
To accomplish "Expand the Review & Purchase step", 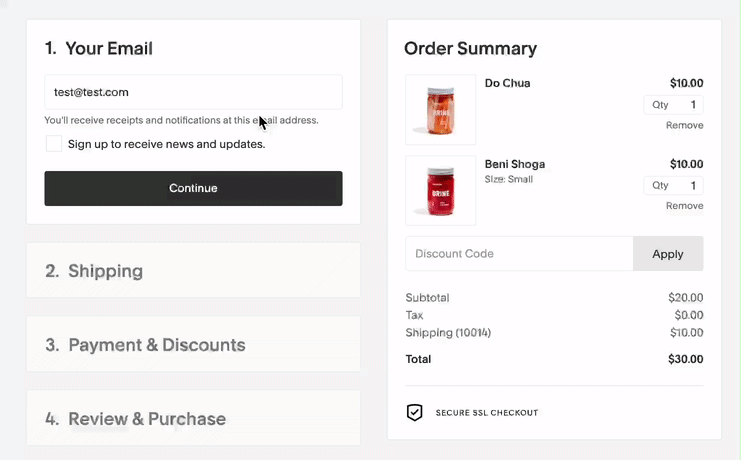I will click(x=193, y=418).
